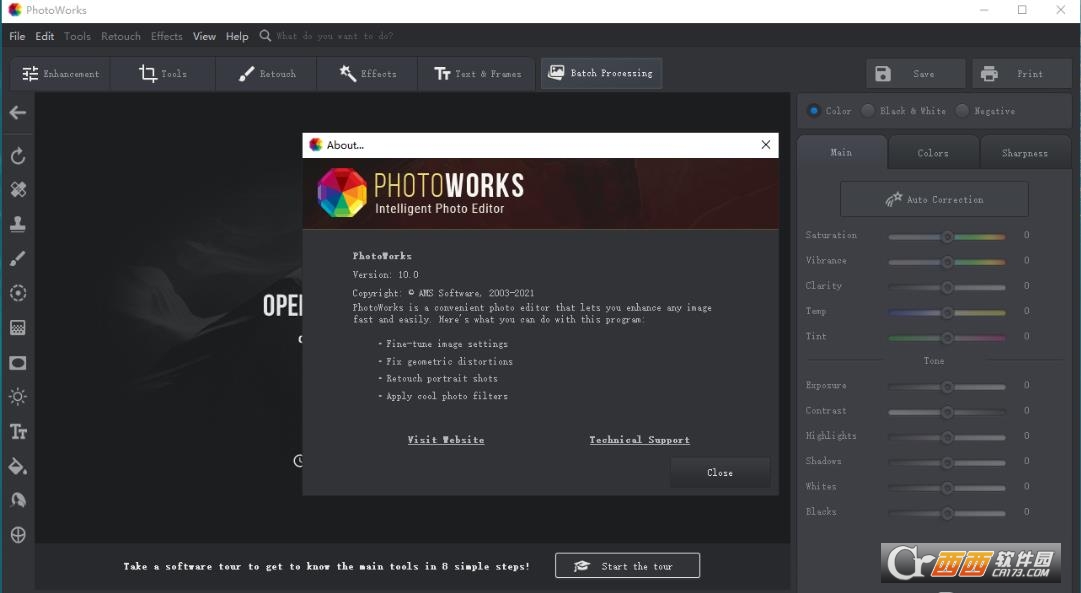1081x593 pixels.
Task: Click the back arrow in the left sidebar
Action: point(18,112)
